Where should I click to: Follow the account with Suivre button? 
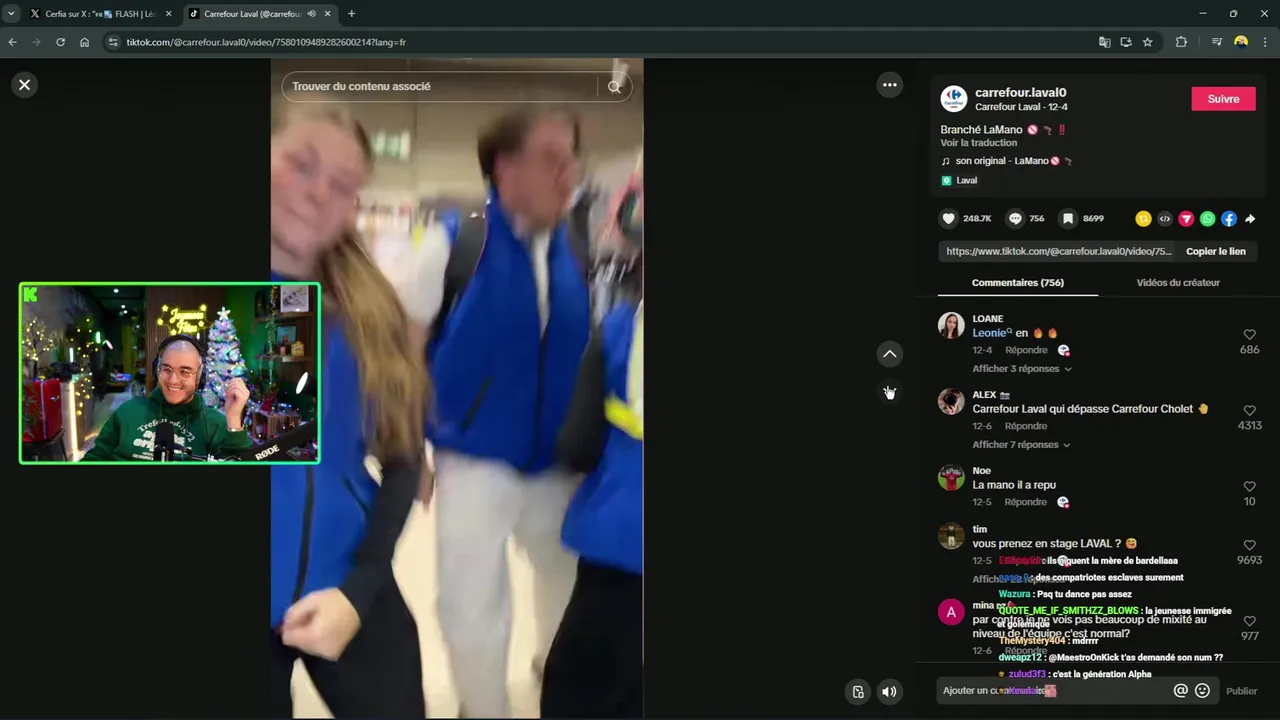tap(1223, 98)
